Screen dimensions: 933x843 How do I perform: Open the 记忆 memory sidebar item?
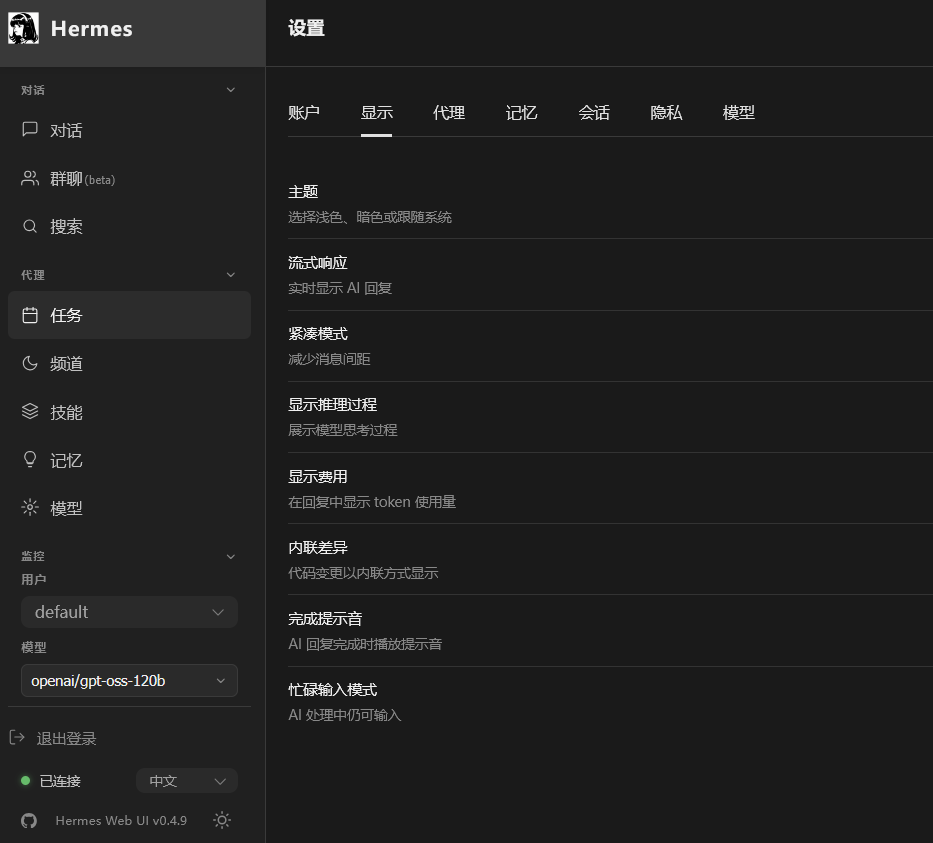click(x=65, y=459)
